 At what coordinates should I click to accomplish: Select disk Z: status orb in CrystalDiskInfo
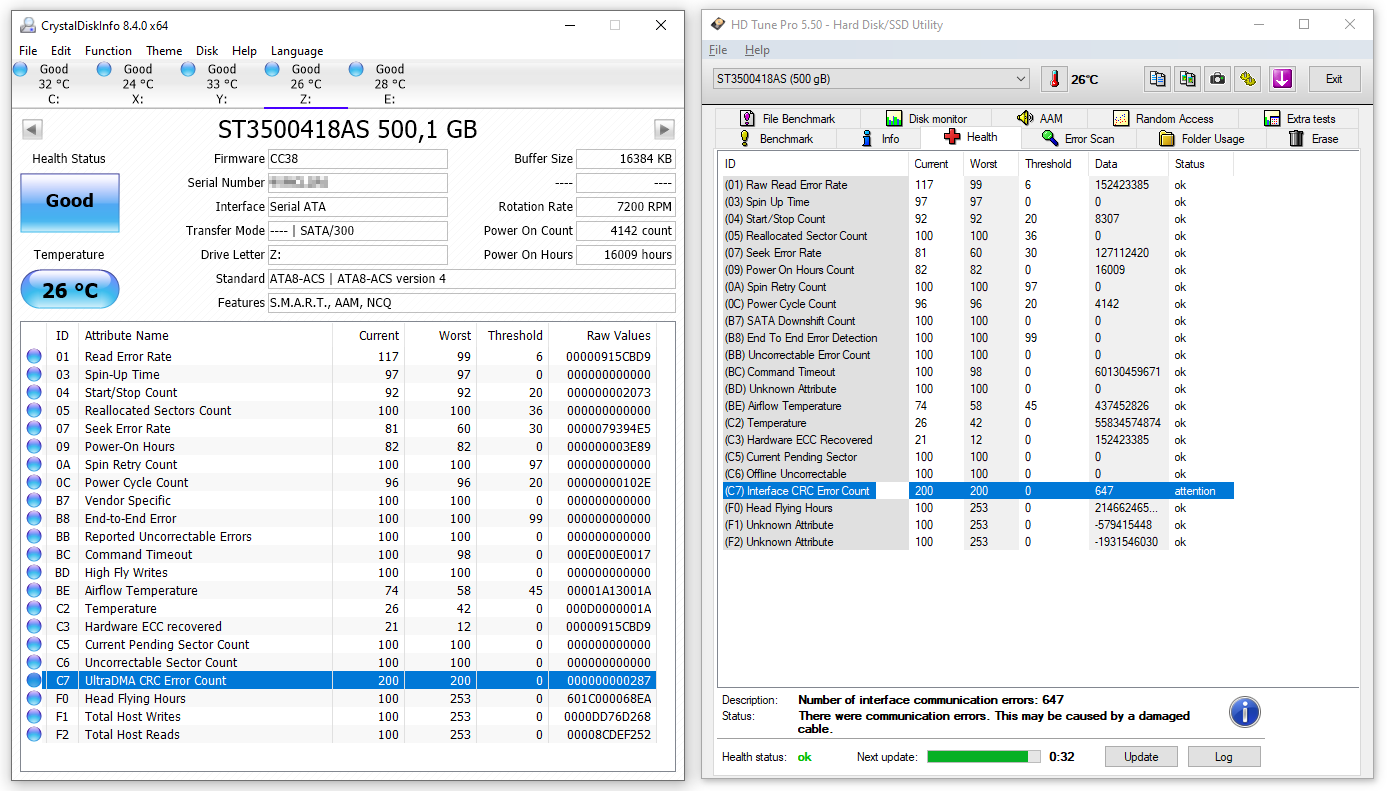point(273,69)
